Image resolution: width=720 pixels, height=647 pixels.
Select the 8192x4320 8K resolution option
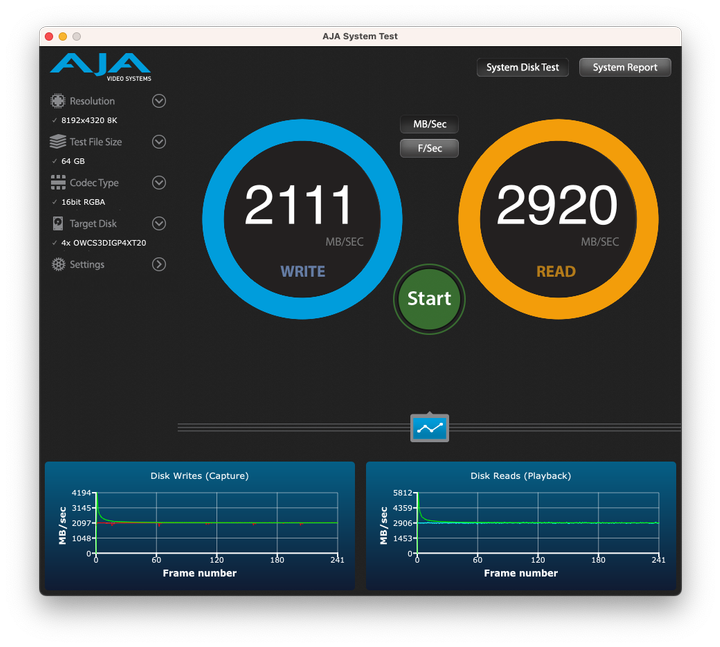[89, 120]
